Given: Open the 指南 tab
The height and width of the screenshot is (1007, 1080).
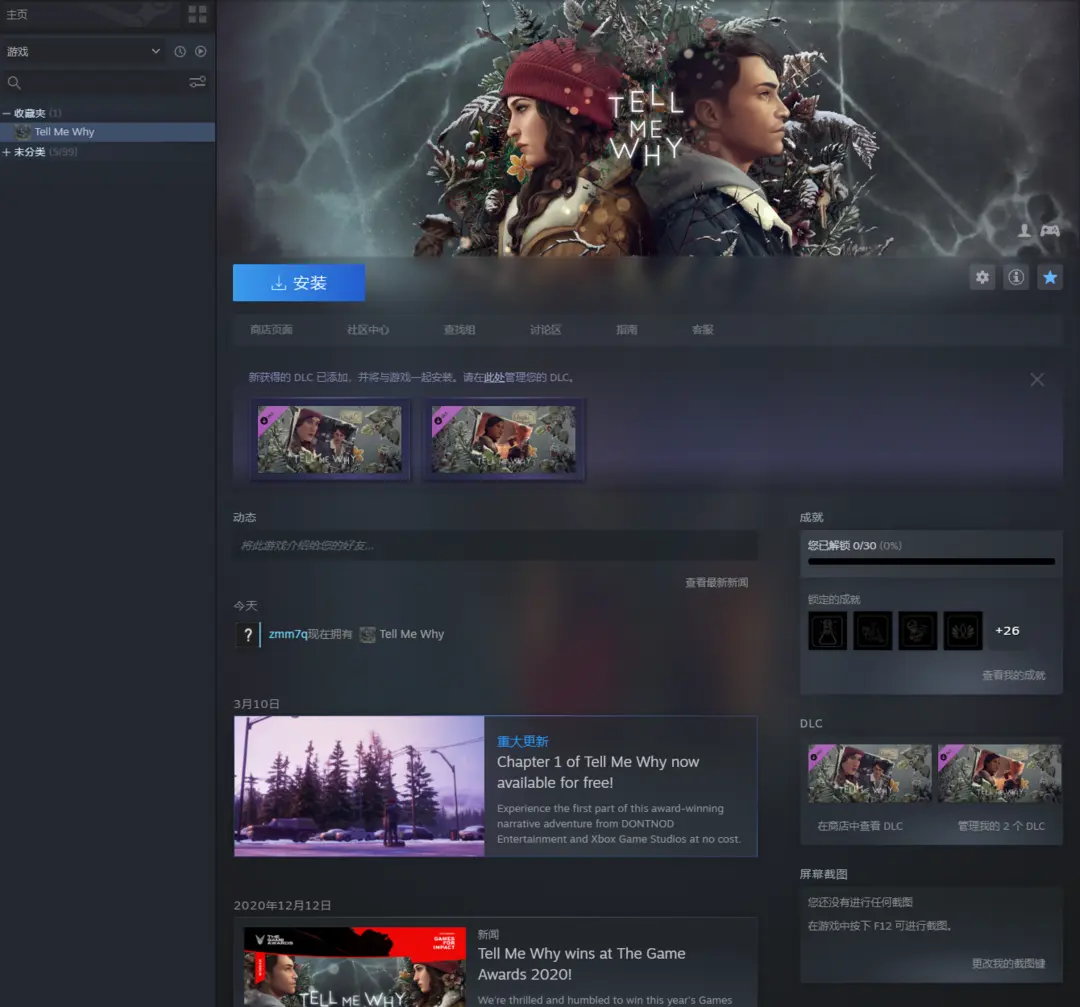Looking at the screenshot, I should click(x=627, y=330).
